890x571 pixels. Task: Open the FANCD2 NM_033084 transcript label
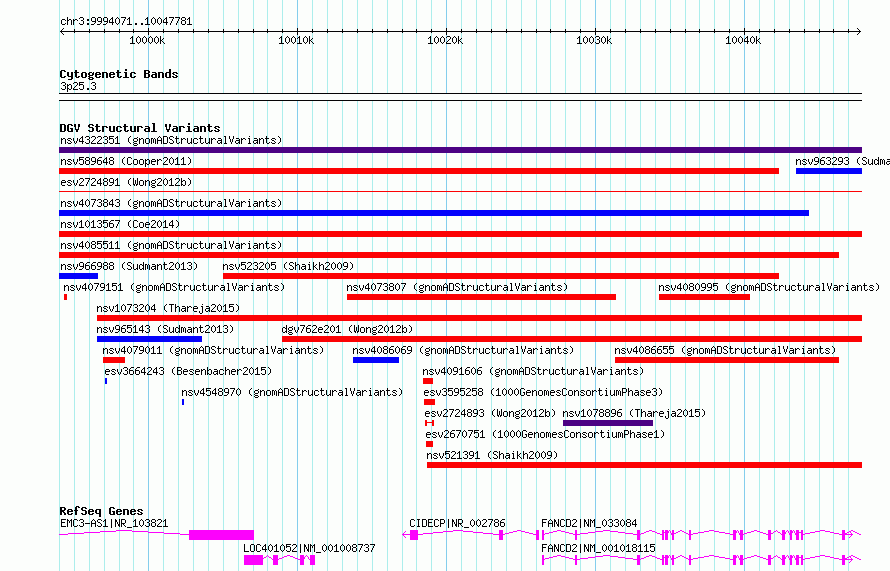pyautogui.click(x=589, y=523)
